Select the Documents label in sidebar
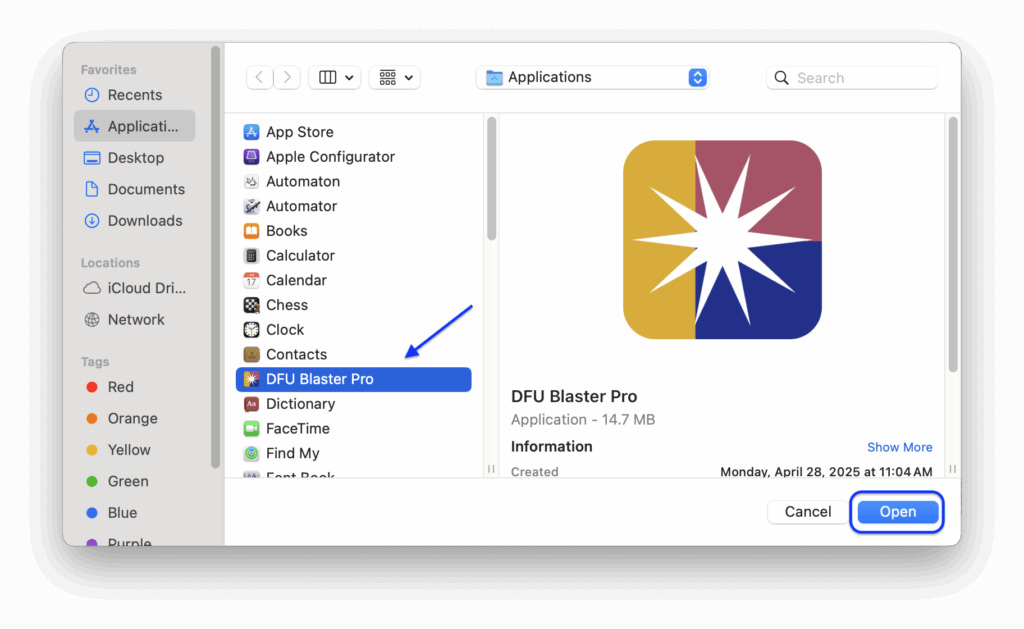1024x629 pixels. click(x=146, y=189)
